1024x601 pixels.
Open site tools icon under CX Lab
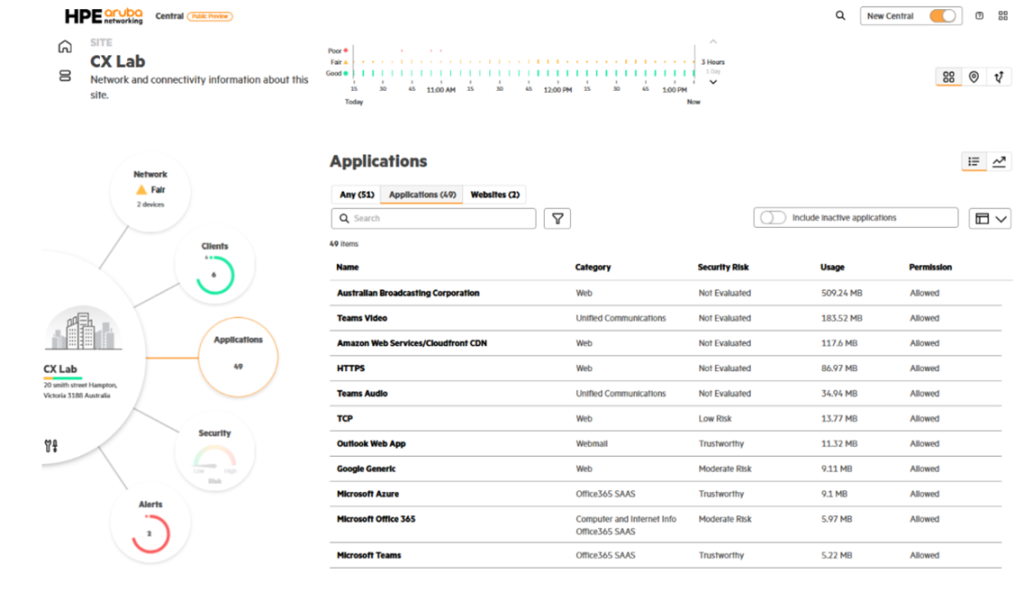pos(52,445)
